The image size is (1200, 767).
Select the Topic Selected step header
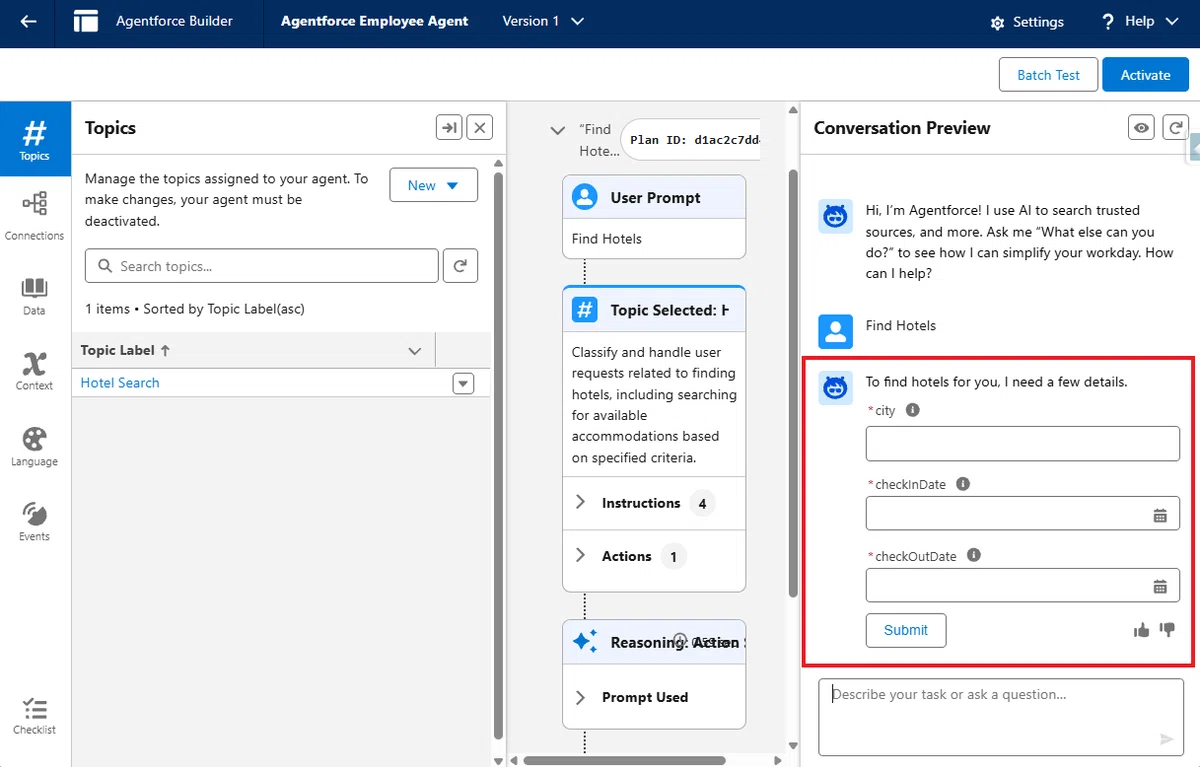pyautogui.click(x=654, y=310)
